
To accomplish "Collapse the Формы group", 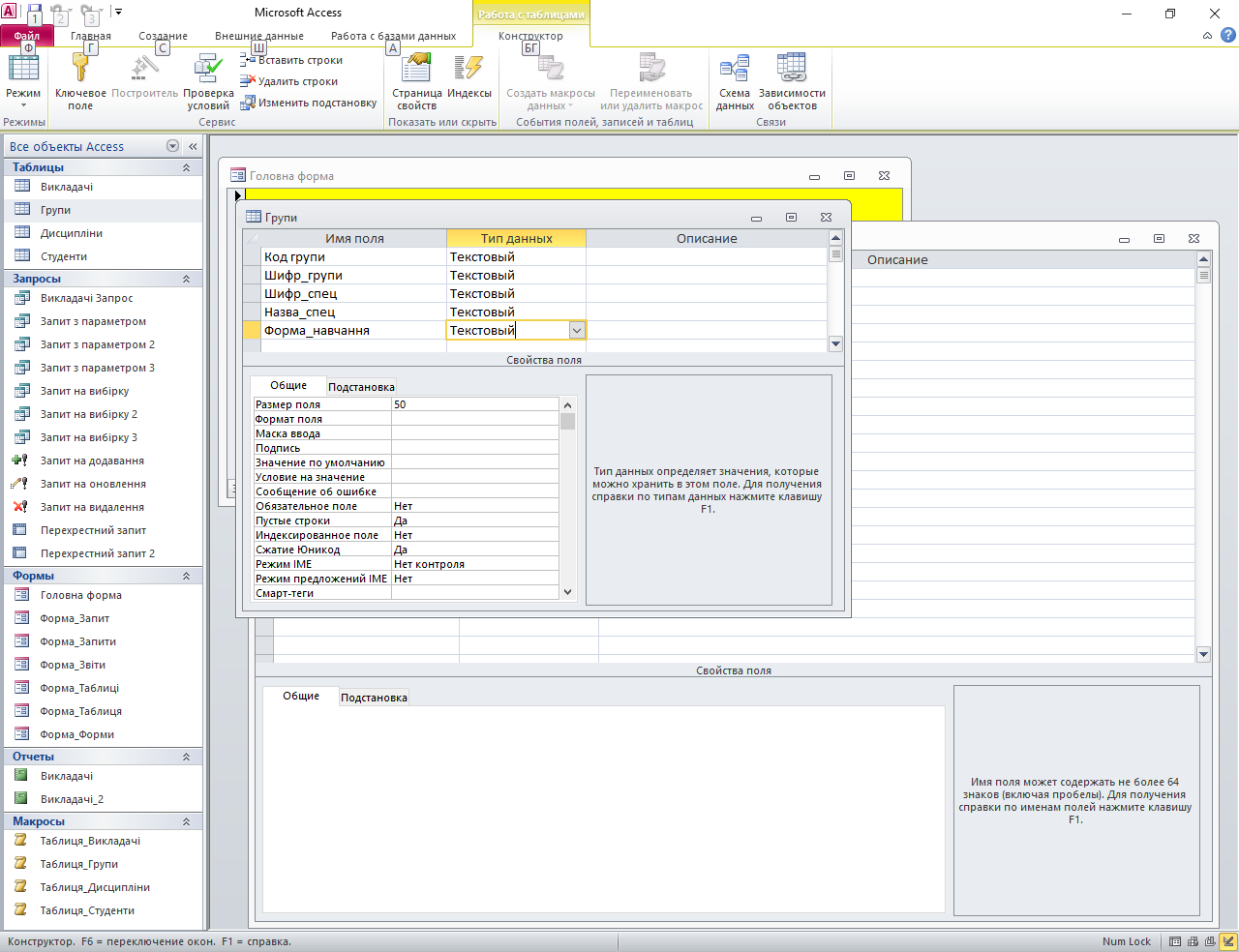I will coord(187,576).
